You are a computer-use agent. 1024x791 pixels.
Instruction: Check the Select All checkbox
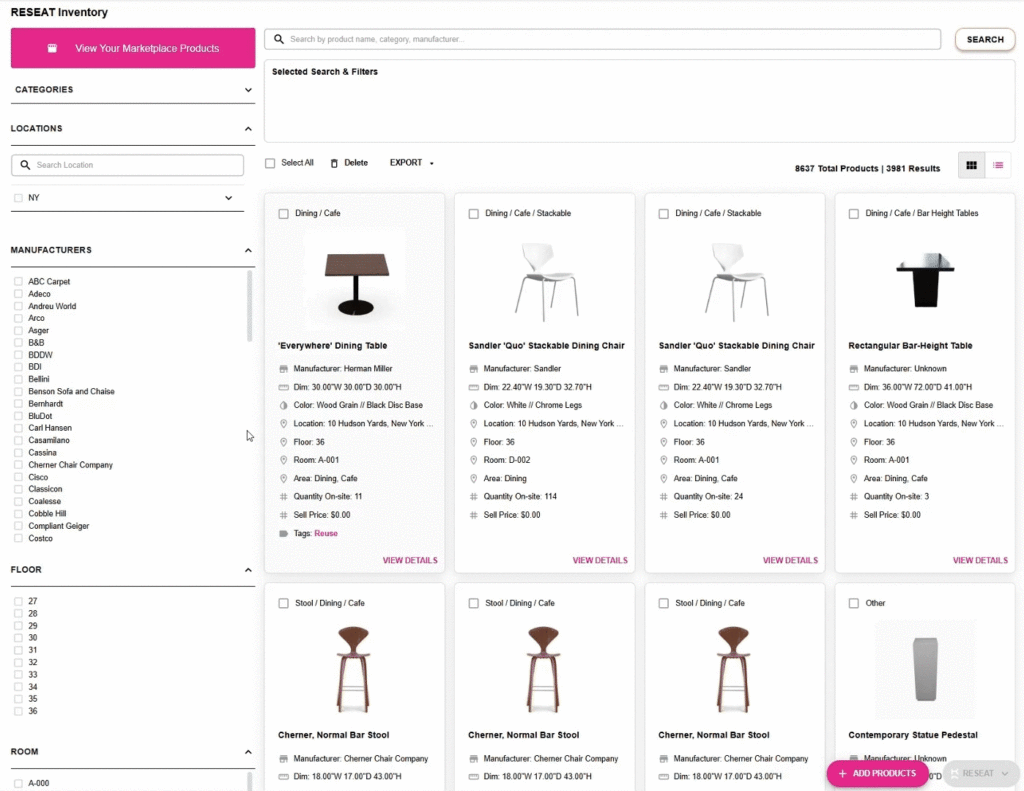click(270, 163)
